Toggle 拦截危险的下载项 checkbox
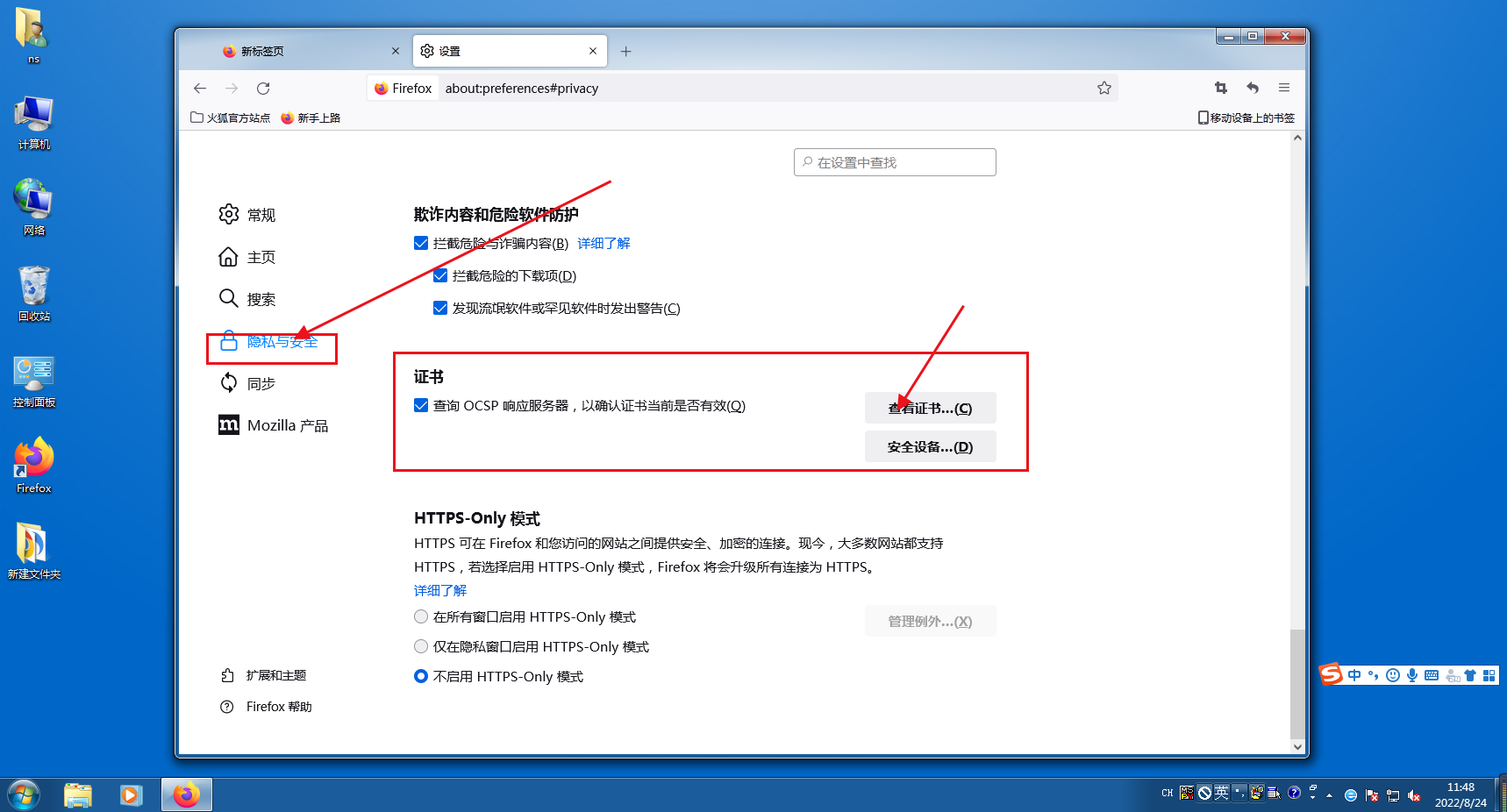Viewport: 1507px width, 812px height. [x=440, y=275]
